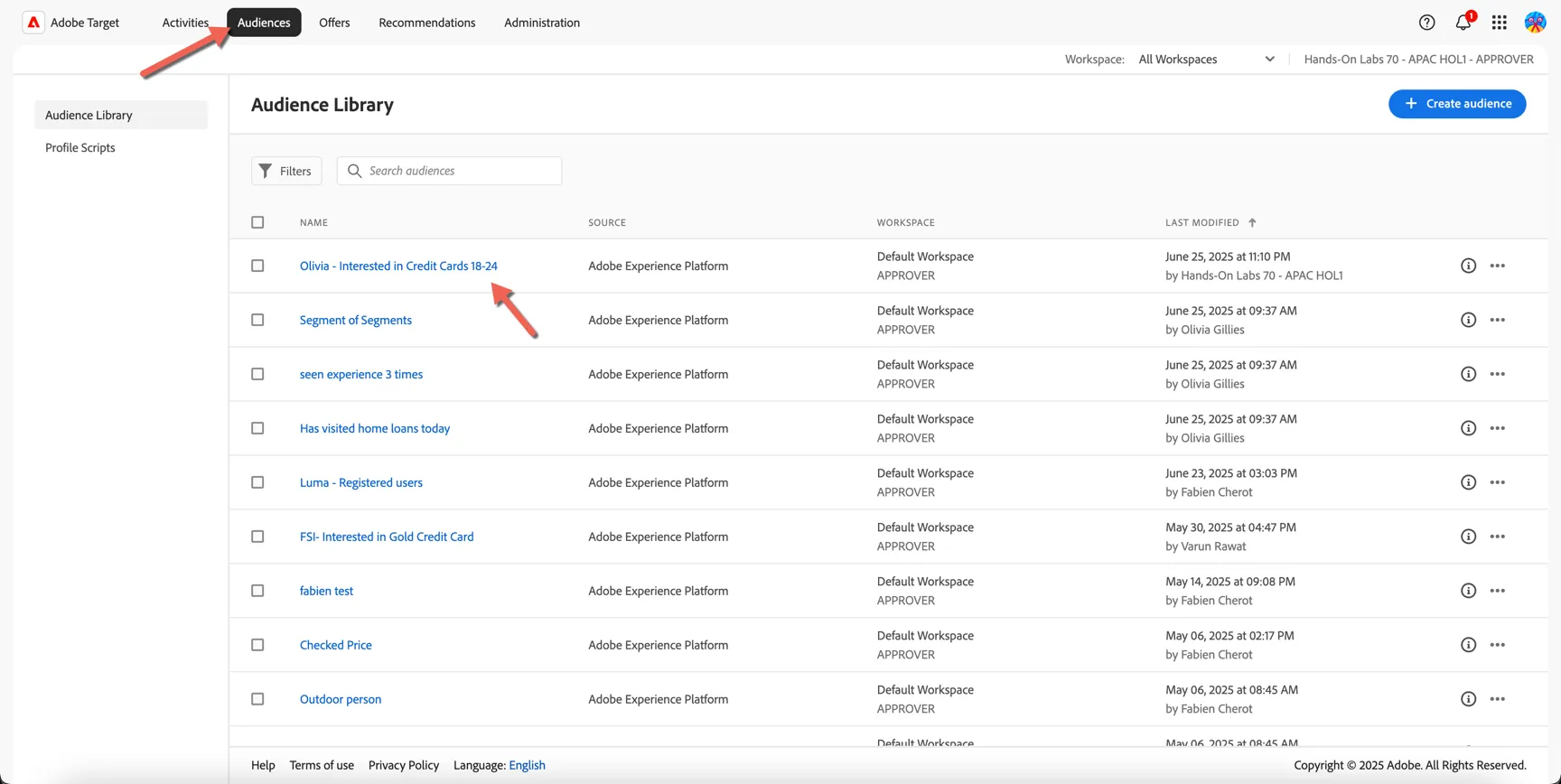Show info icon for Segment of Segments

[x=1469, y=320]
